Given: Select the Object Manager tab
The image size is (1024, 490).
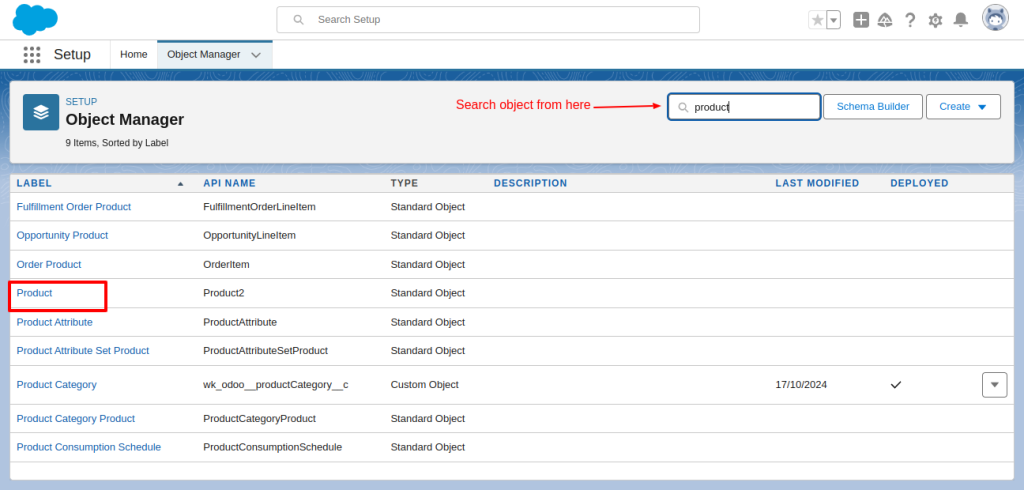Looking at the screenshot, I should pyautogui.click(x=204, y=54).
